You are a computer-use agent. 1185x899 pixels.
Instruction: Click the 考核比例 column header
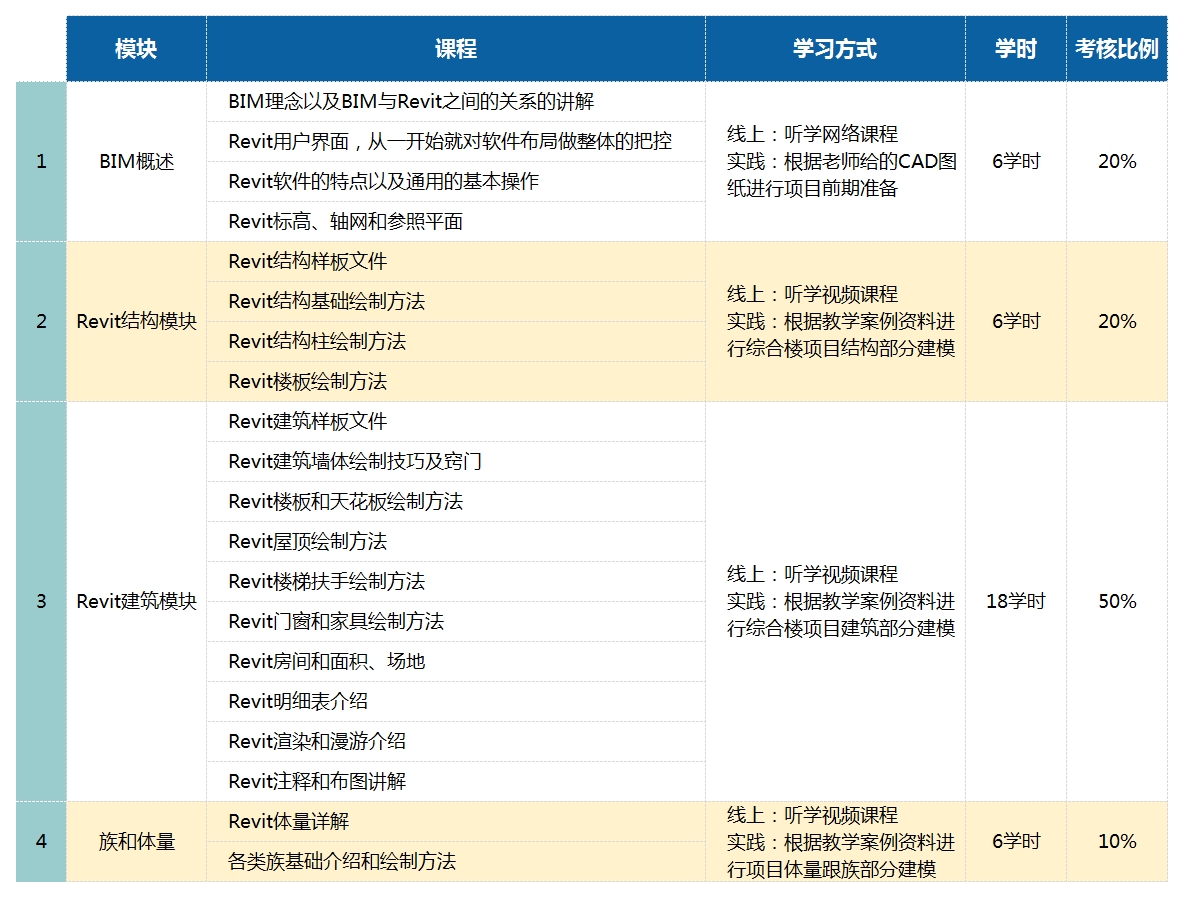[1116, 49]
